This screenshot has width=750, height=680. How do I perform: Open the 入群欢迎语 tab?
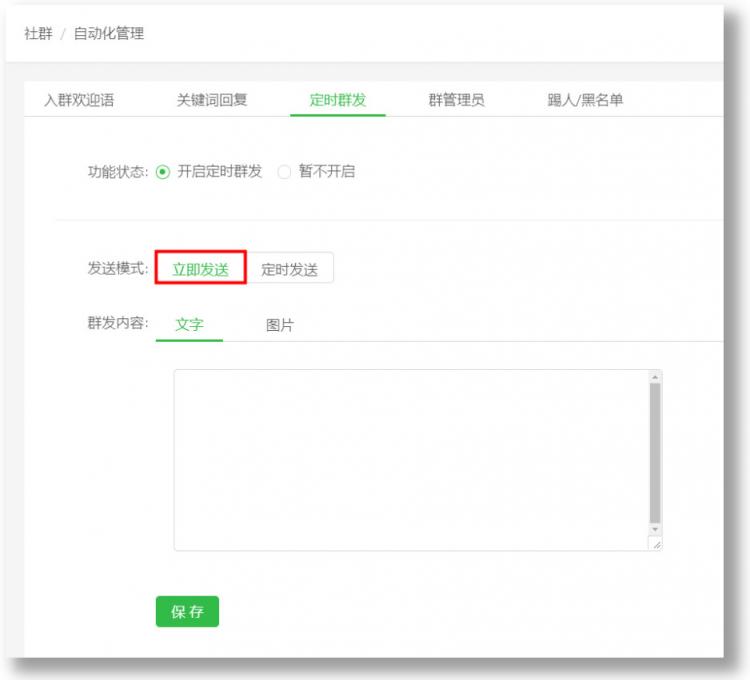tap(79, 100)
